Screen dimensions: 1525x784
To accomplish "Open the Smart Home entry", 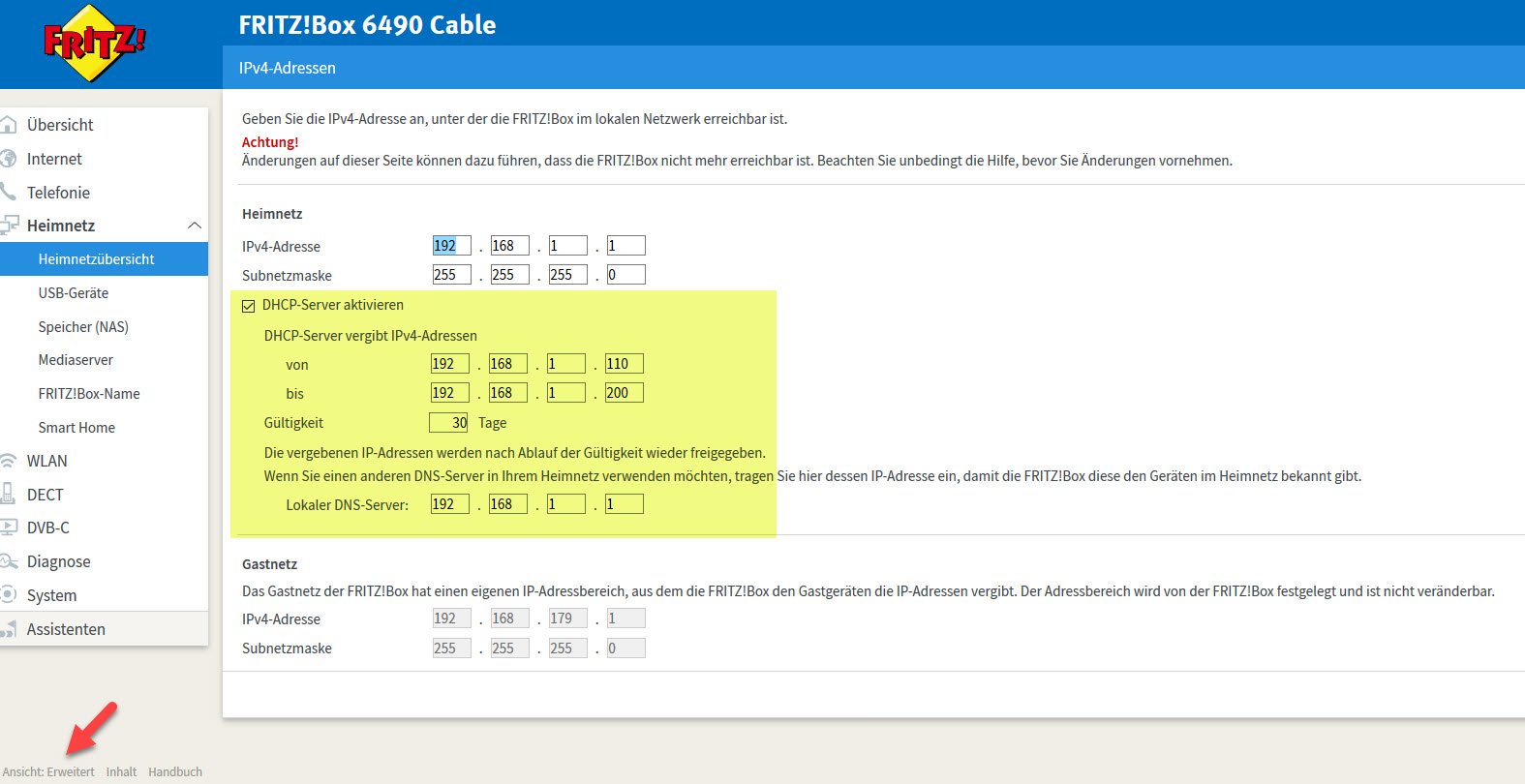I will click(76, 428).
